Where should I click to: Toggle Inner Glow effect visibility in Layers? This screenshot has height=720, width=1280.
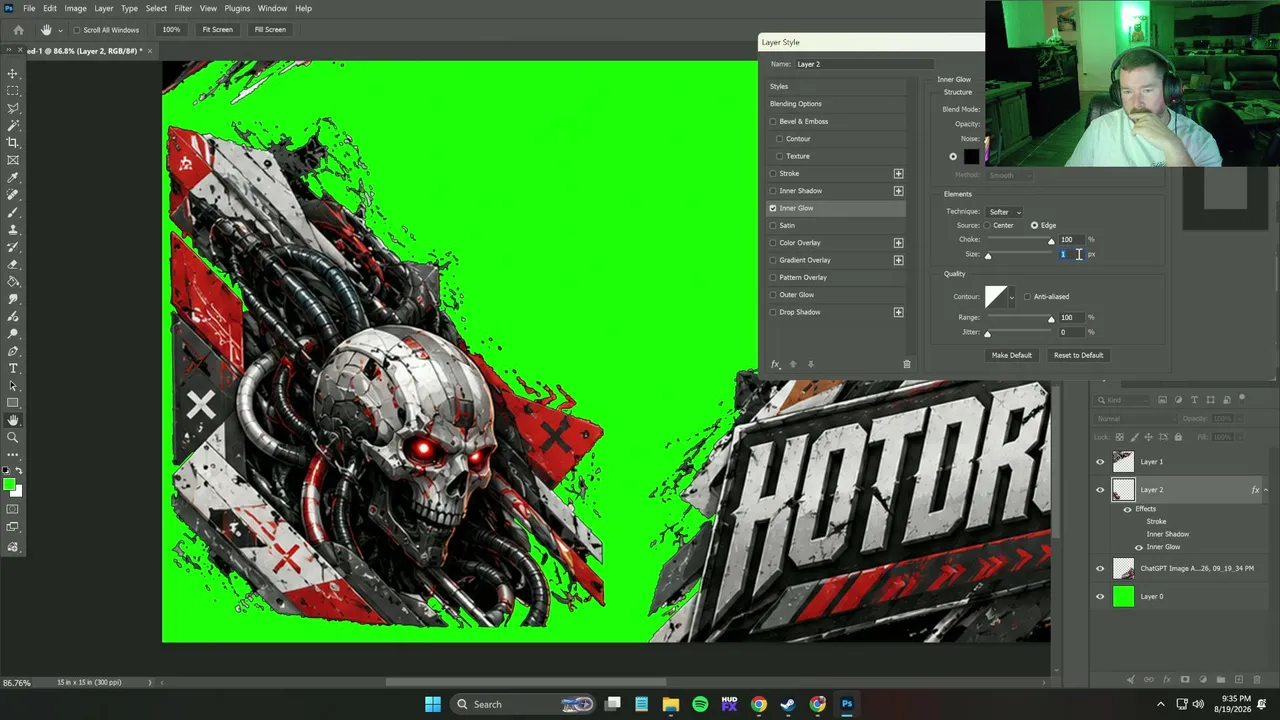click(x=1139, y=547)
